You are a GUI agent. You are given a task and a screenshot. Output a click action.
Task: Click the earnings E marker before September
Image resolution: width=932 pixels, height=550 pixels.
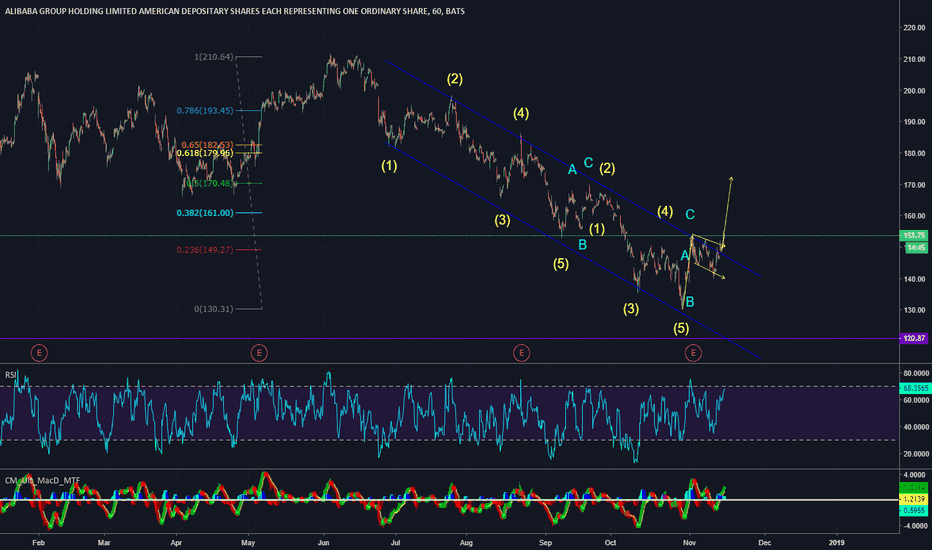click(x=521, y=353)
